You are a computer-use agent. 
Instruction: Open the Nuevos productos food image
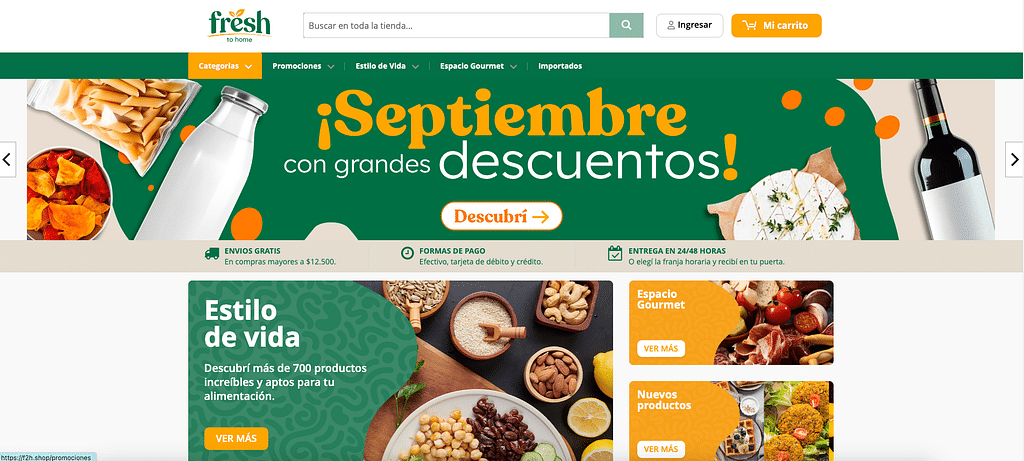click(776, 421)
